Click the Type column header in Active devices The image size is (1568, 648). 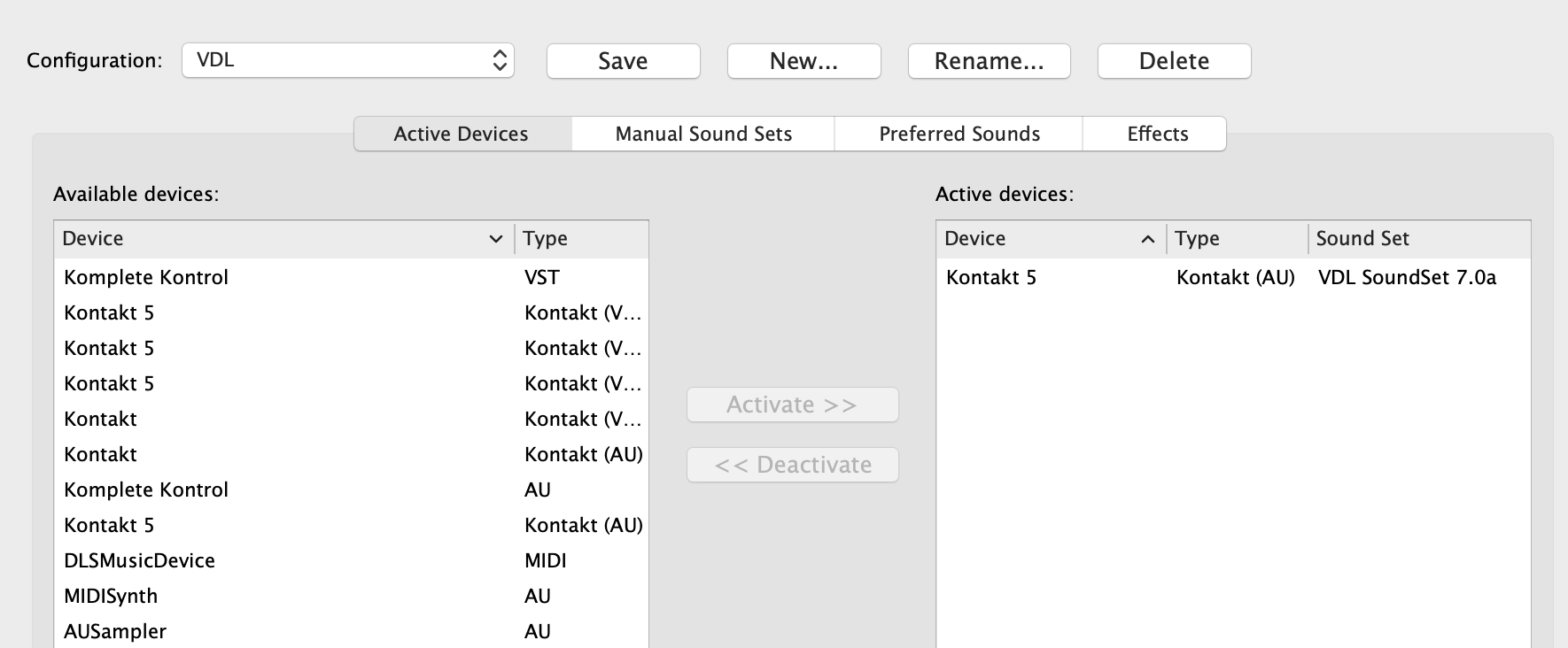tap(1238, 239)
